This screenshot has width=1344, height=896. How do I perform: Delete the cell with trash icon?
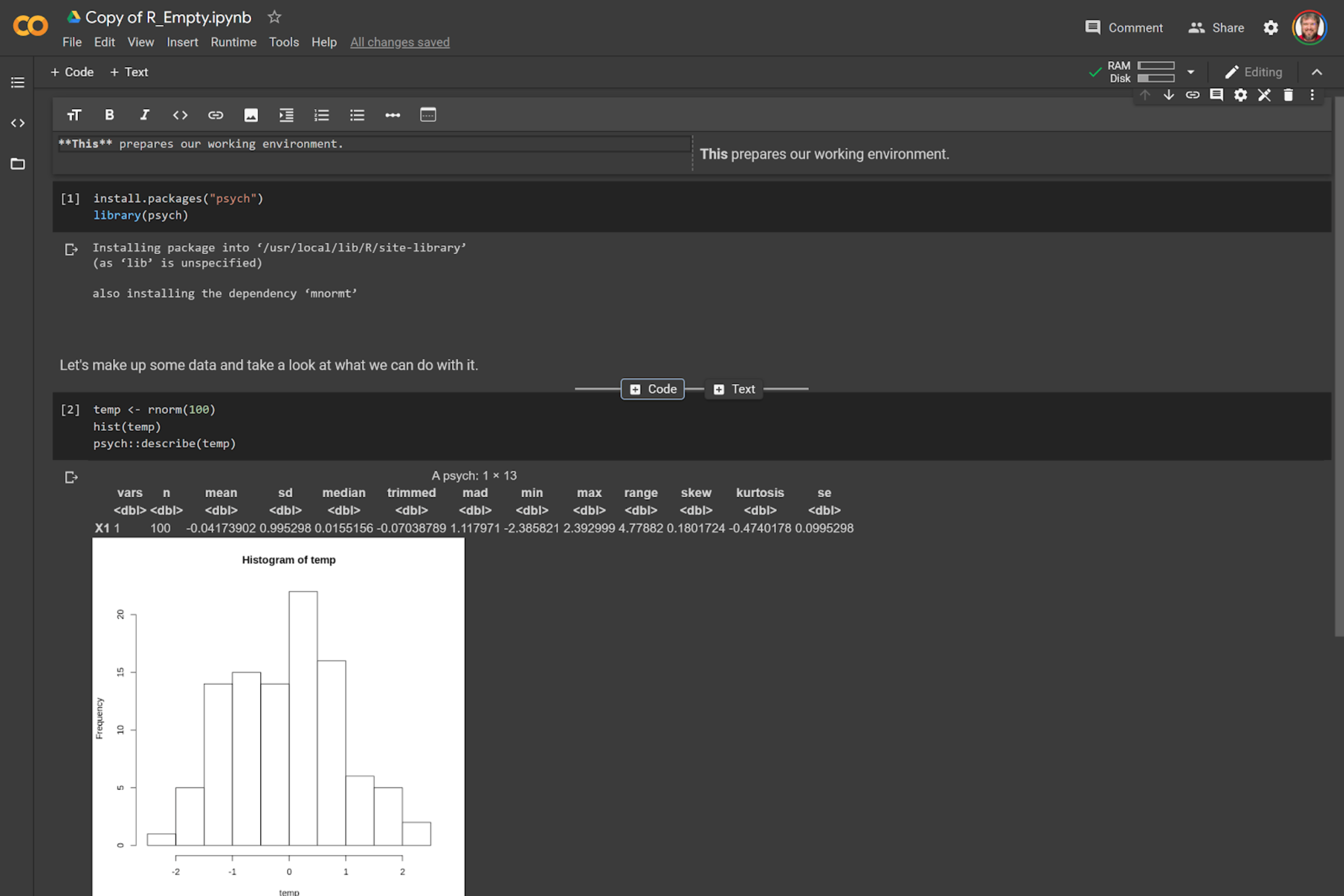coord(1288,95)
